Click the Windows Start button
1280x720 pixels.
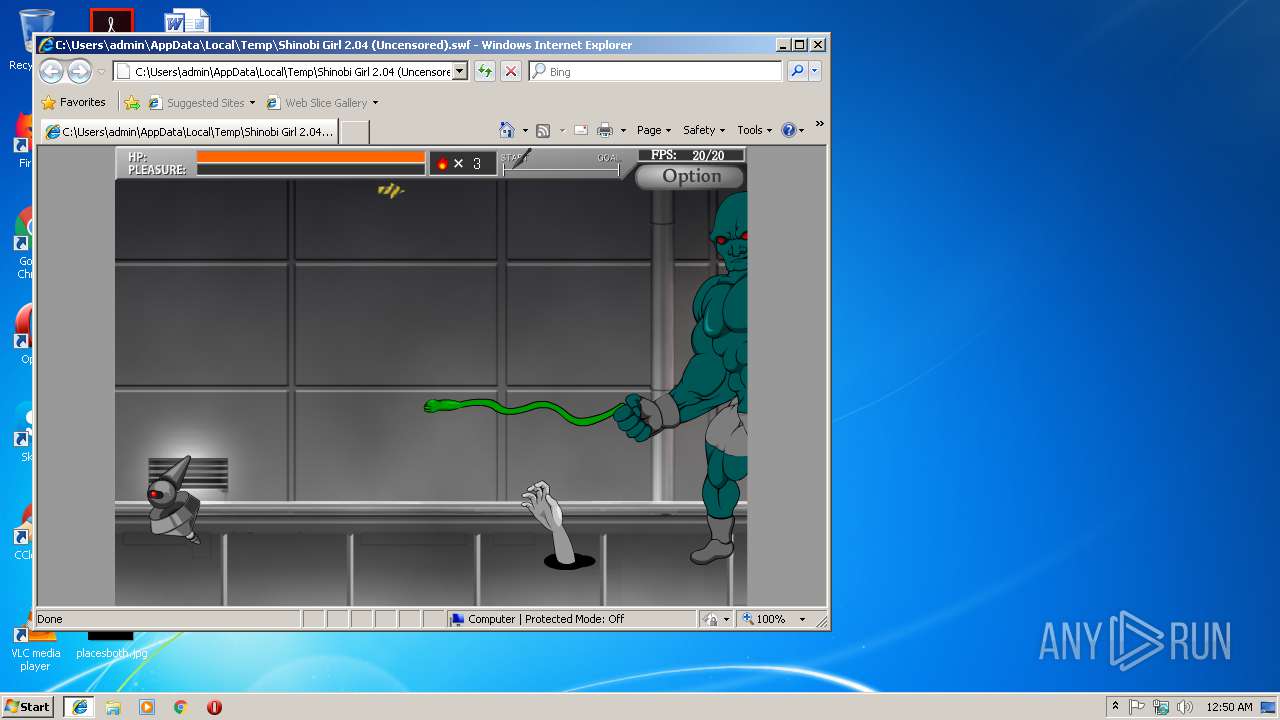[x=28, y=706]
